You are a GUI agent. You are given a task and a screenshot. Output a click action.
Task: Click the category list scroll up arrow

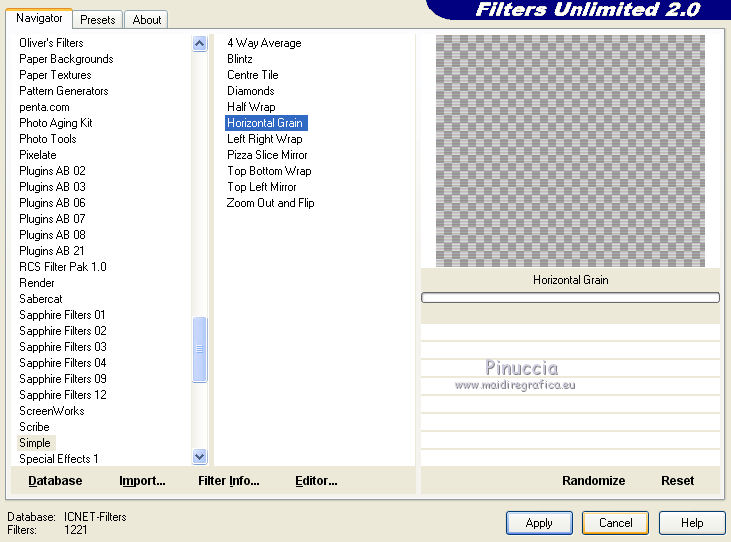[200, 44]
